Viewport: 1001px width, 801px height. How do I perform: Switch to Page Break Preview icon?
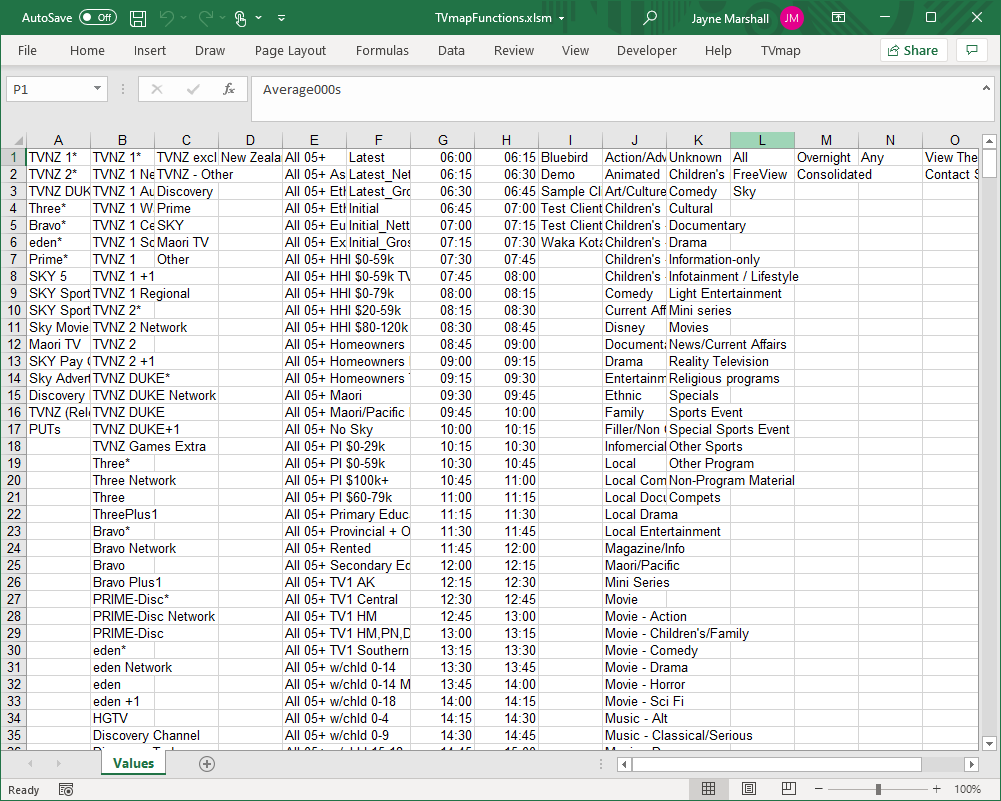(789, 789)
